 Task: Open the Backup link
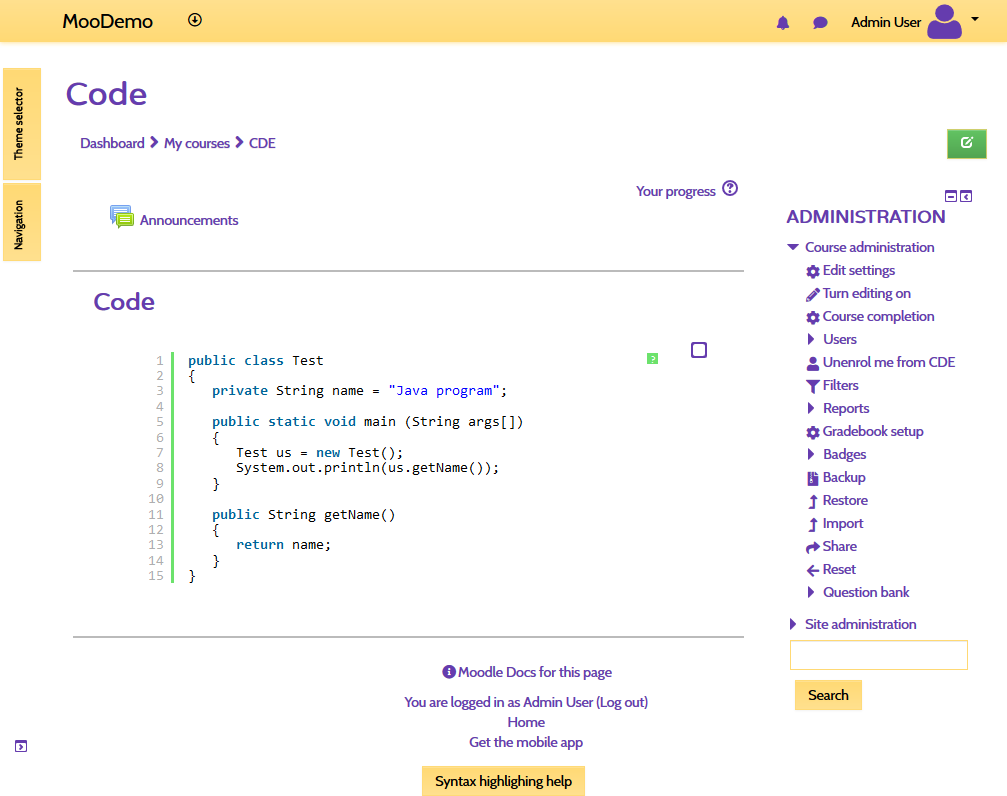844,477
